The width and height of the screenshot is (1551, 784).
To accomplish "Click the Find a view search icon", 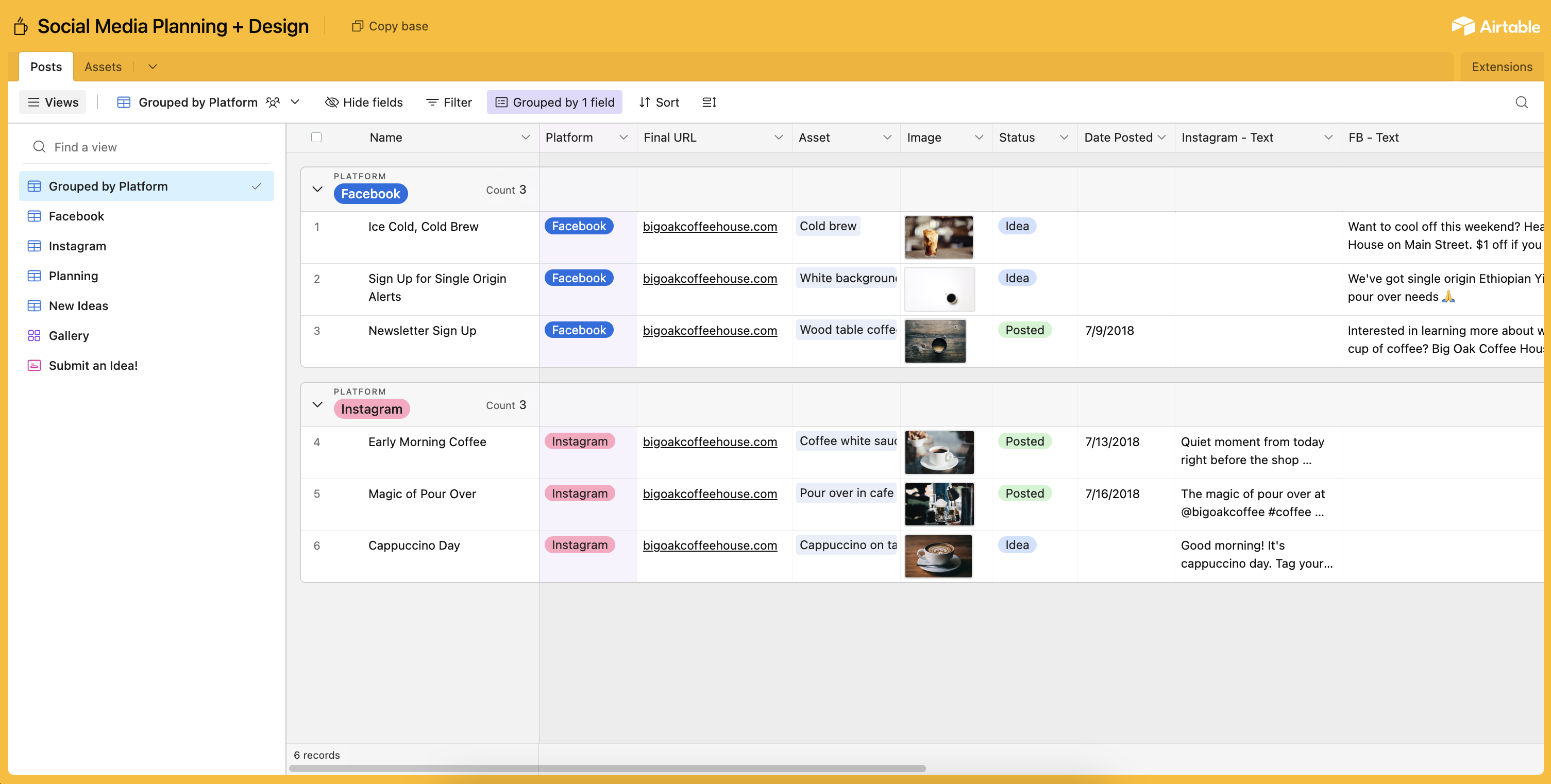I will 39,147.
